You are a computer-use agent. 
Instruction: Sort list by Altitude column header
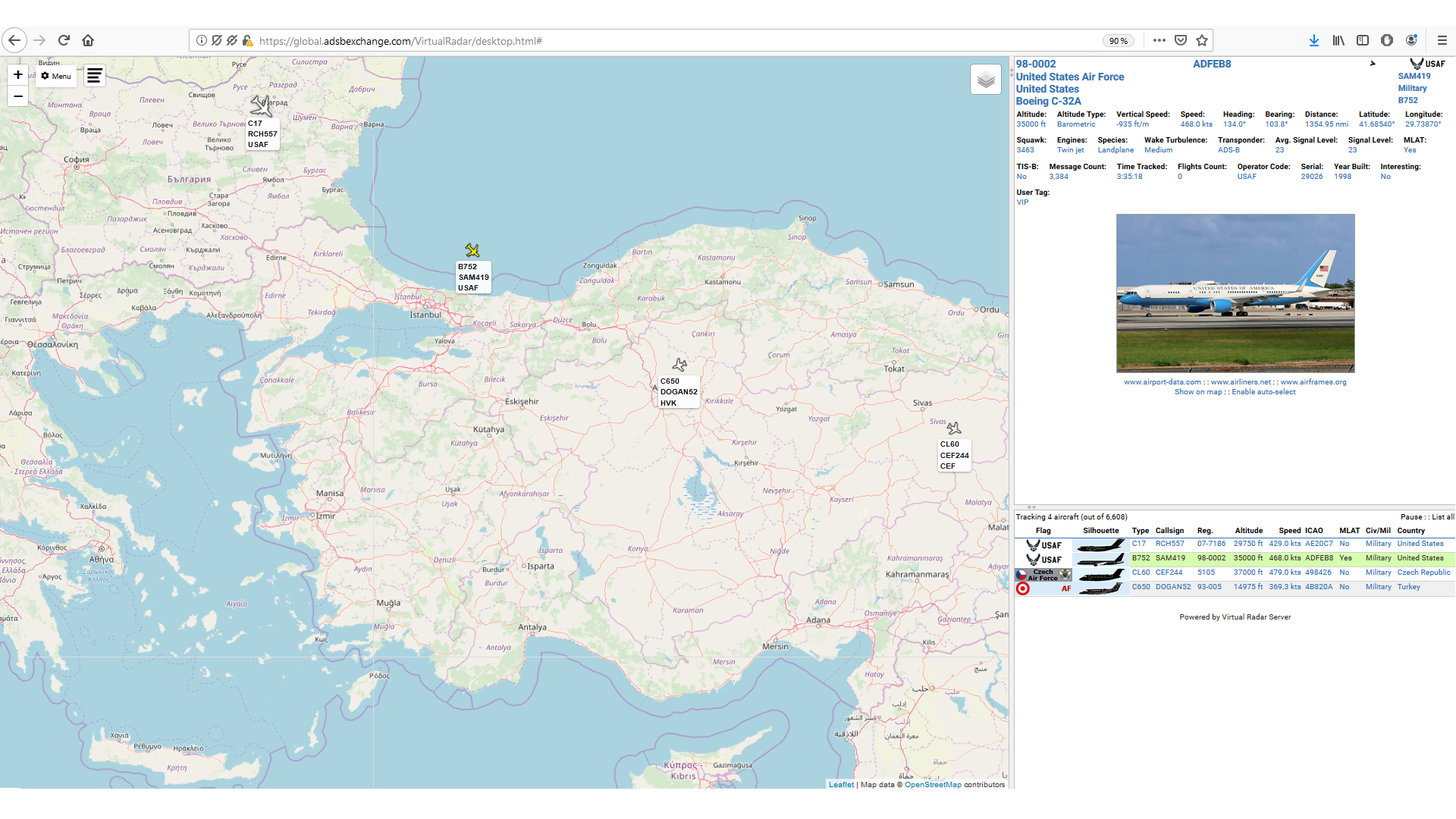tap(1248, 531)
